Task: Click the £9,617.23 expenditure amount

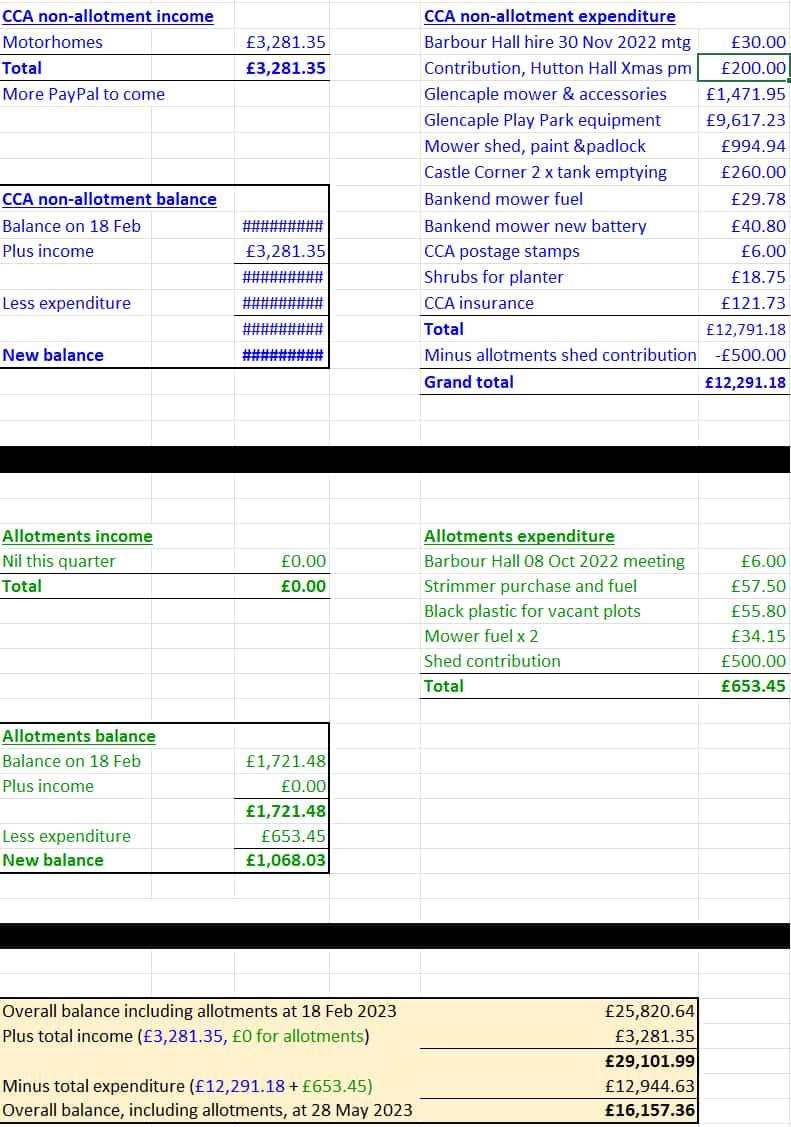Action: [x=745, y=120]
